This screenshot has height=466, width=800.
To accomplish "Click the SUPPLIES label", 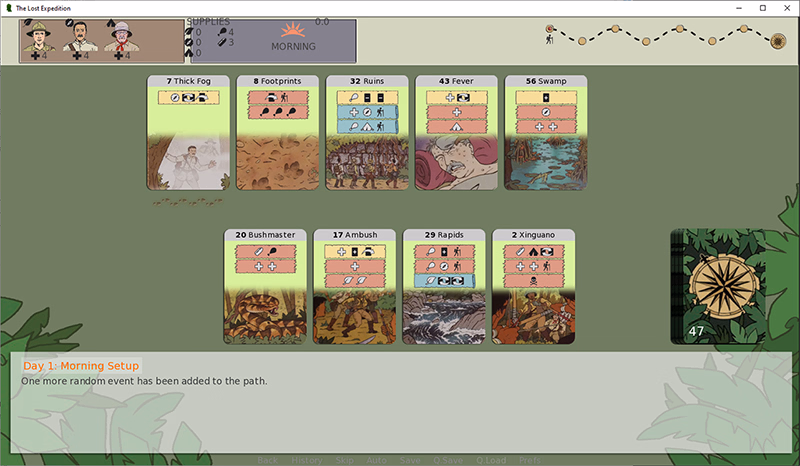I will 208,22.
